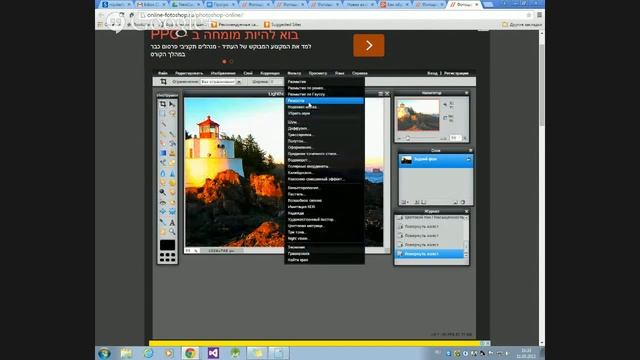The height and width of the screenshot is (360, 640).
Task: Open Chrome menu icon in browser toolbar
Action: click(539, 15)
